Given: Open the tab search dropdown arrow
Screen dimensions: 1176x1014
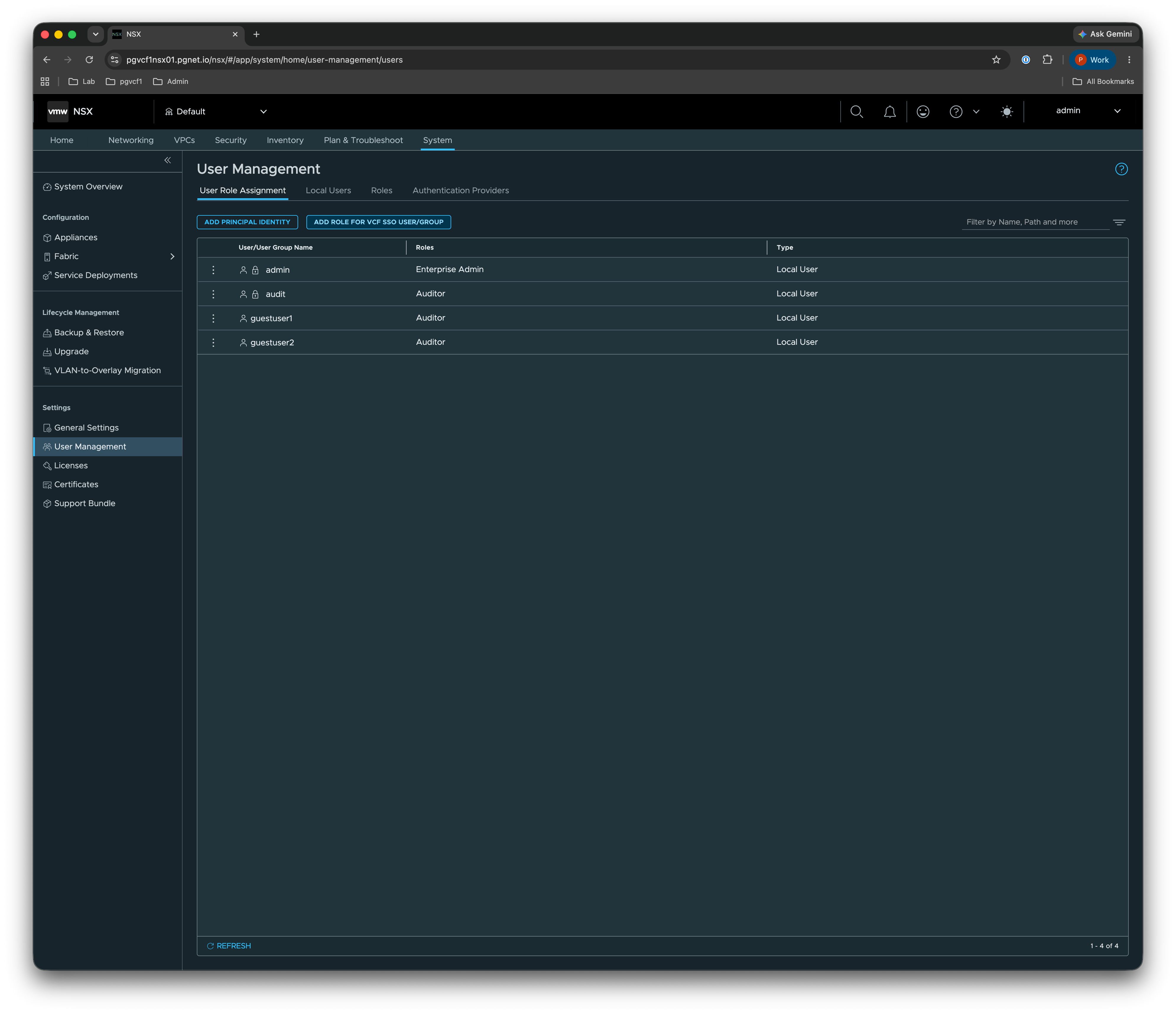Looking at the screenshot, I should 96,35.
